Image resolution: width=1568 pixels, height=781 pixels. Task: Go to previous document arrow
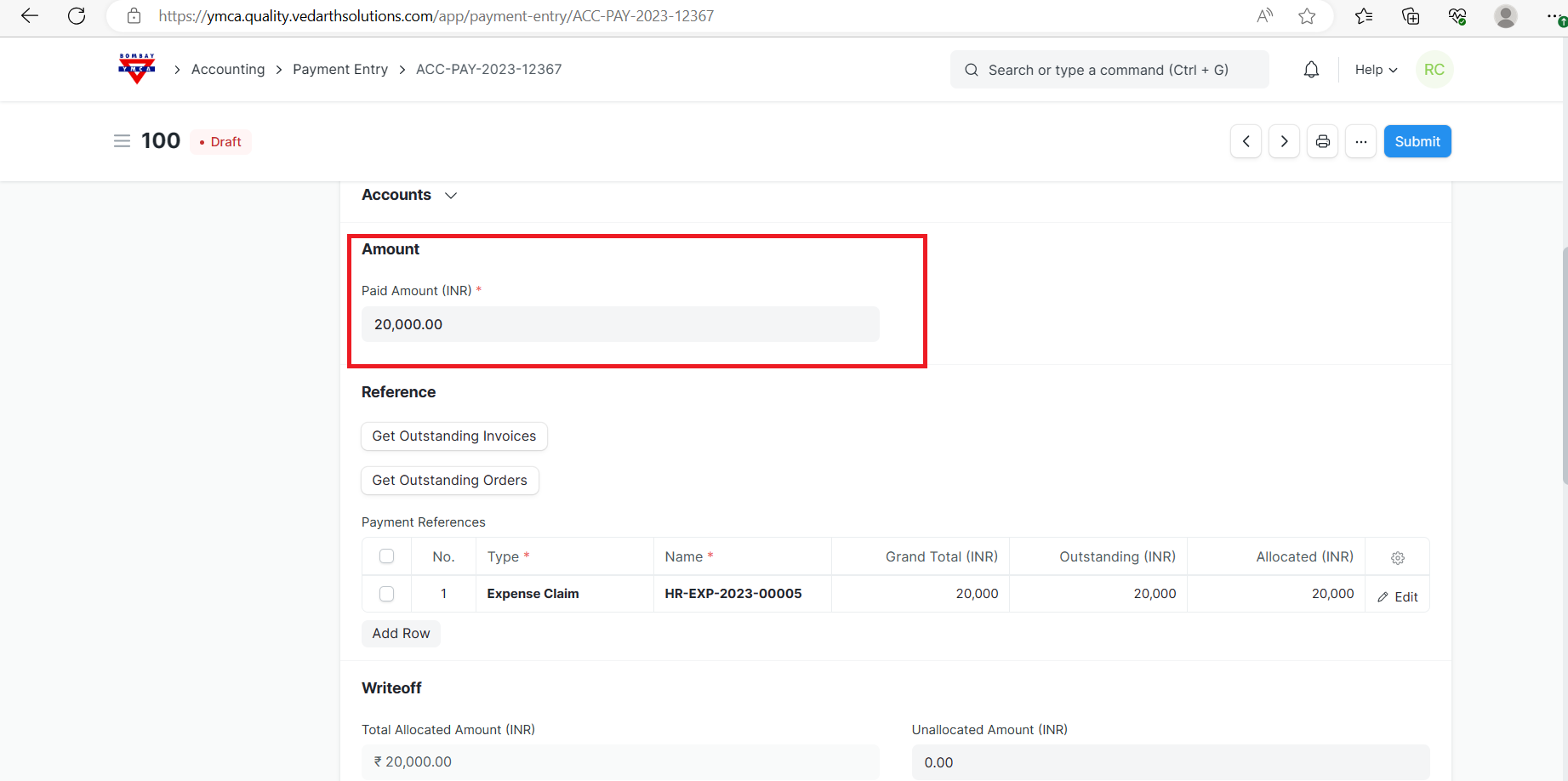tap(1246, 141)
